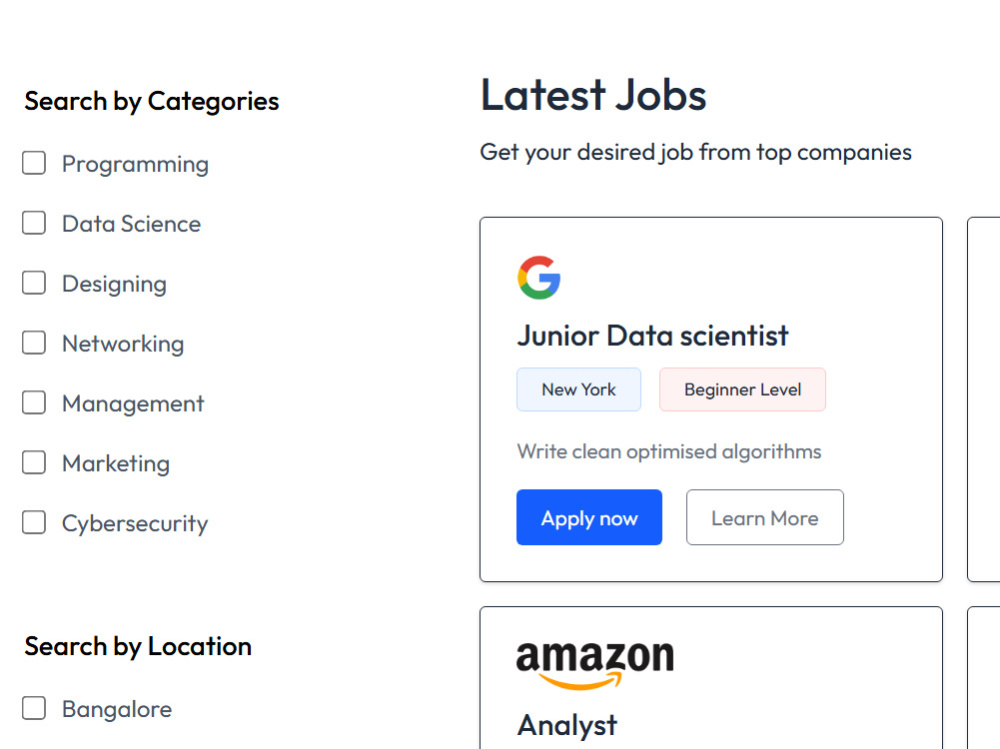Screen dimensions: 1000x749
Task: Click the Latest Jobs heading
Action: (593, 95)
